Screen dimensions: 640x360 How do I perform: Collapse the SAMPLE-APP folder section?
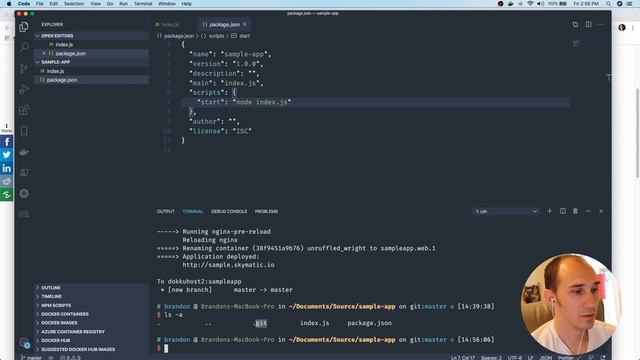91,62
